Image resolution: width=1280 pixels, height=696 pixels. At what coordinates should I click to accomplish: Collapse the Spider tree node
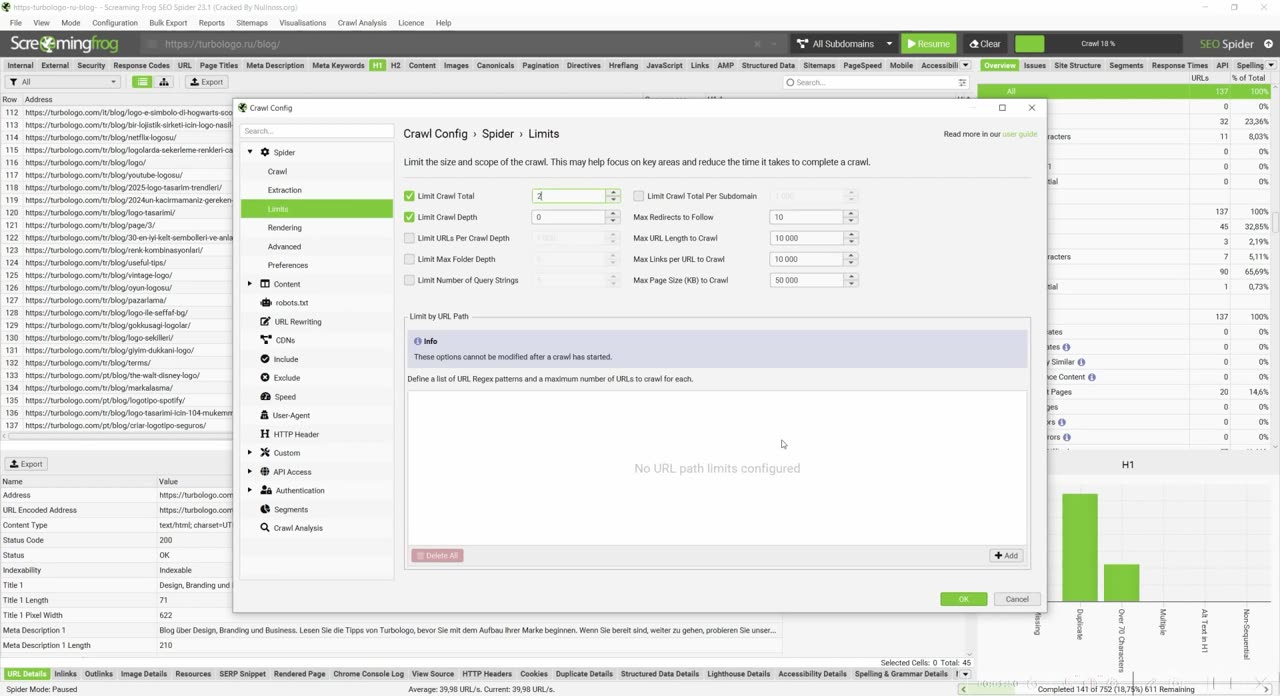coord(250,152)
